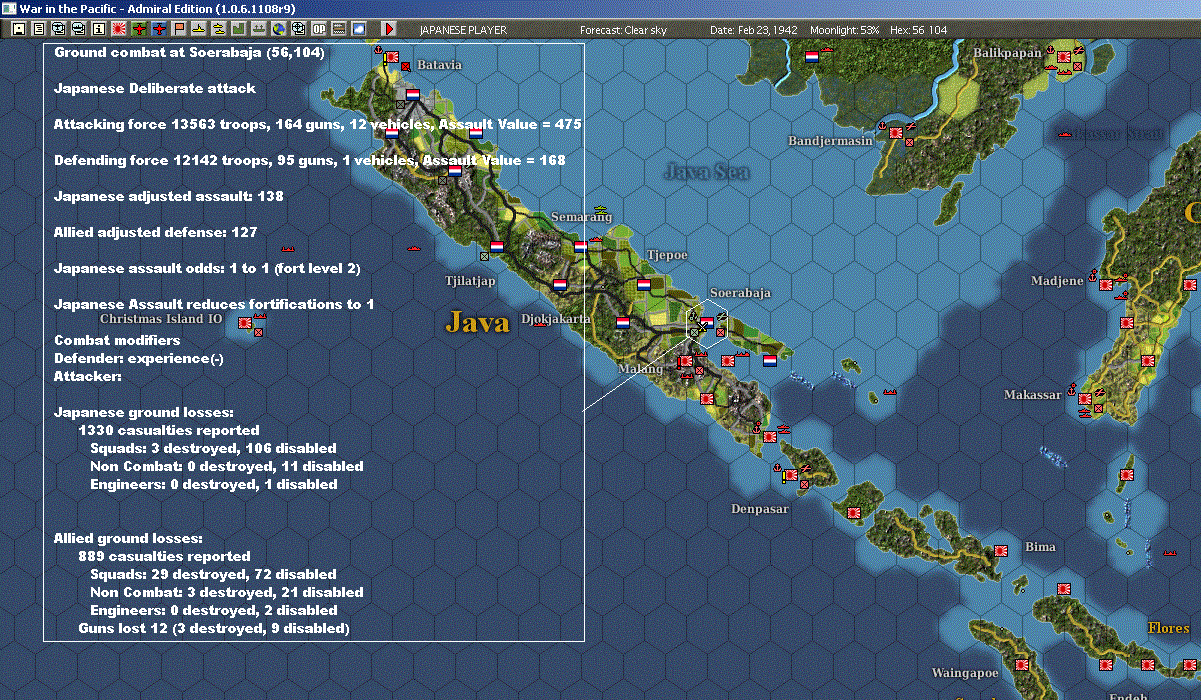This screenshot has height=700, width=1201.
Task: Click the Batavia city label
Action: click(439, 64)
